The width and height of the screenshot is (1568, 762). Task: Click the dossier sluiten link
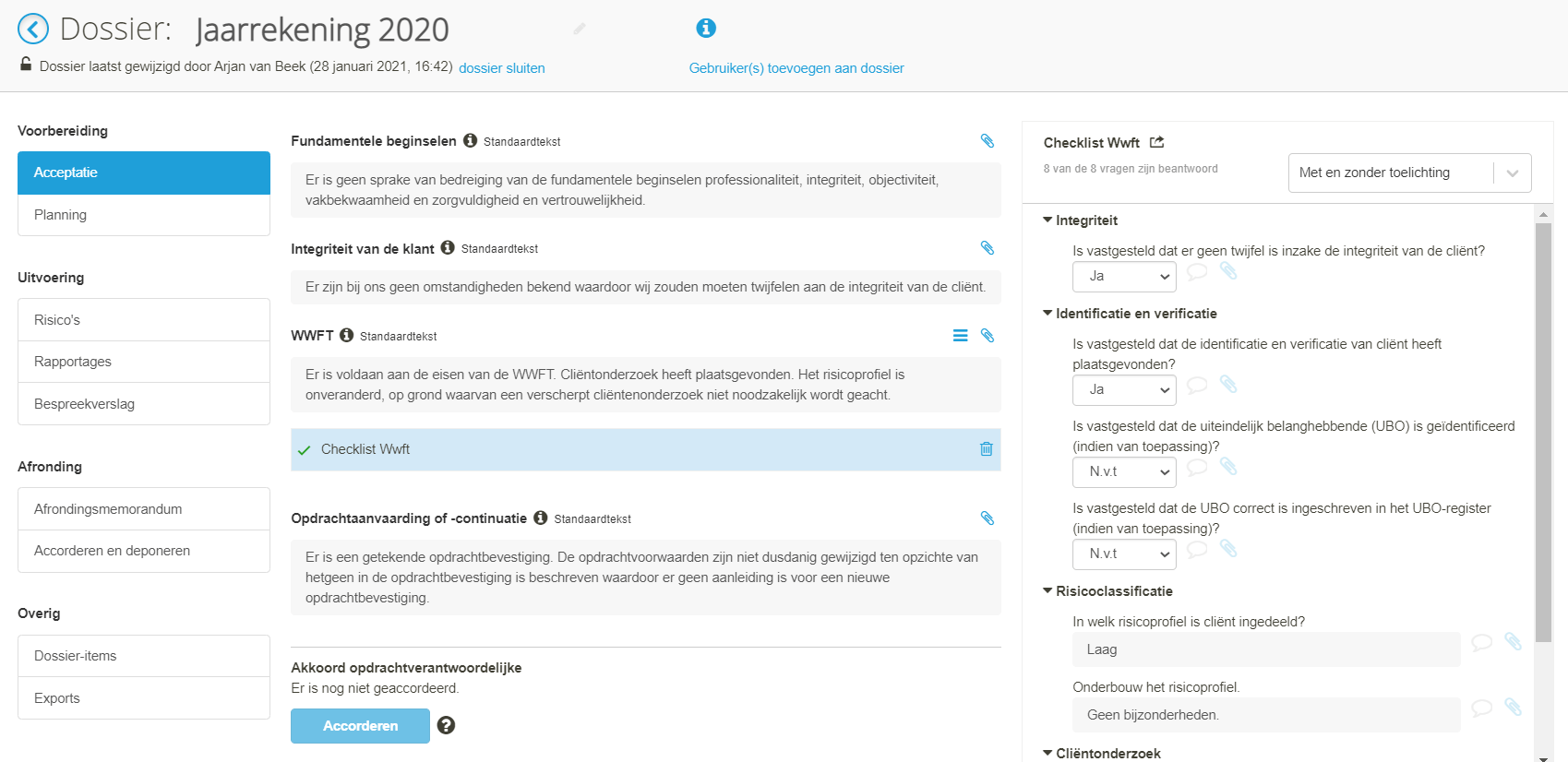click(502, 68)
